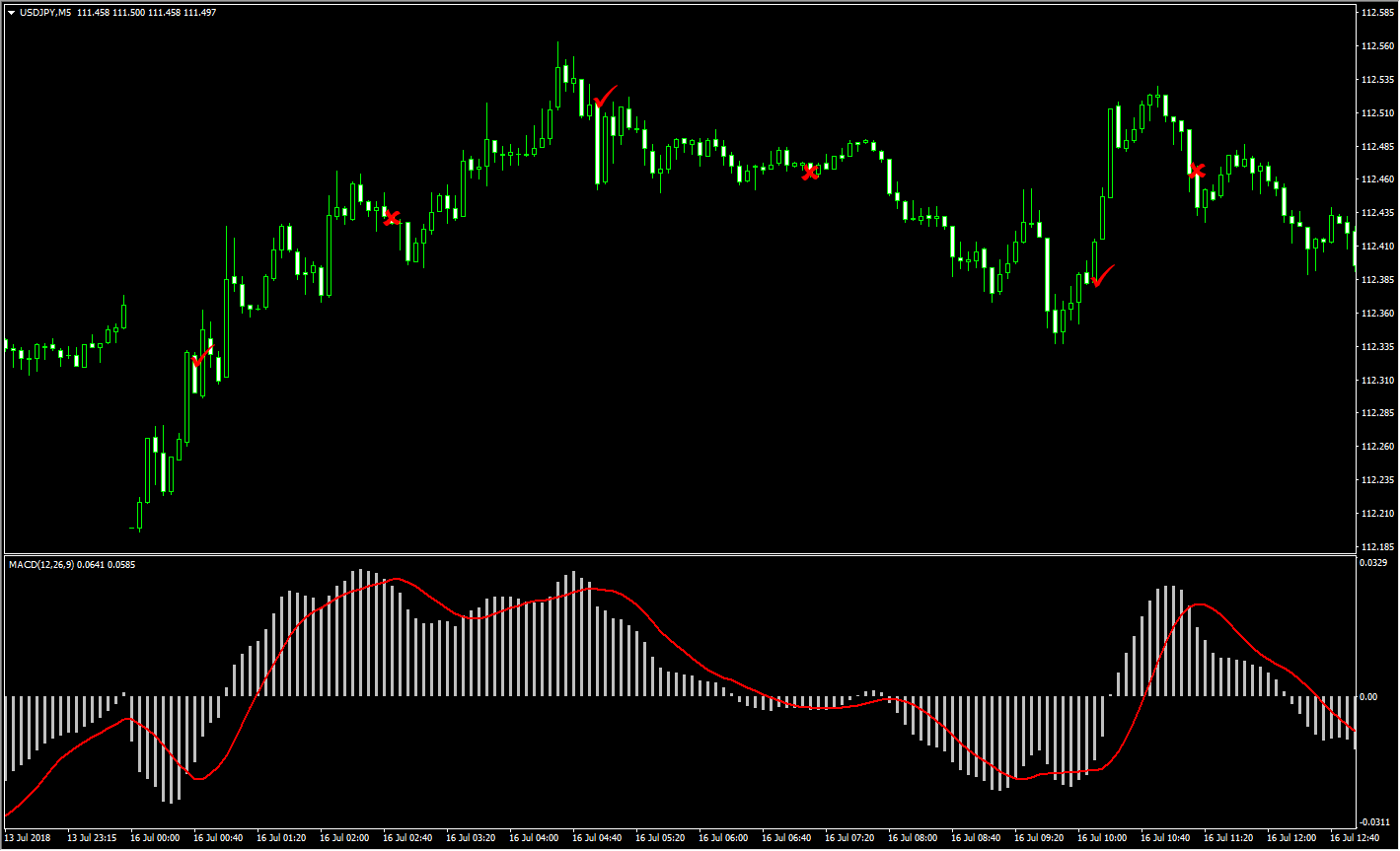Viewport: 1400px width, 851px height.
Task: Click the 16 Jul 02:40 time label
Action: click(x=407, y=839)
